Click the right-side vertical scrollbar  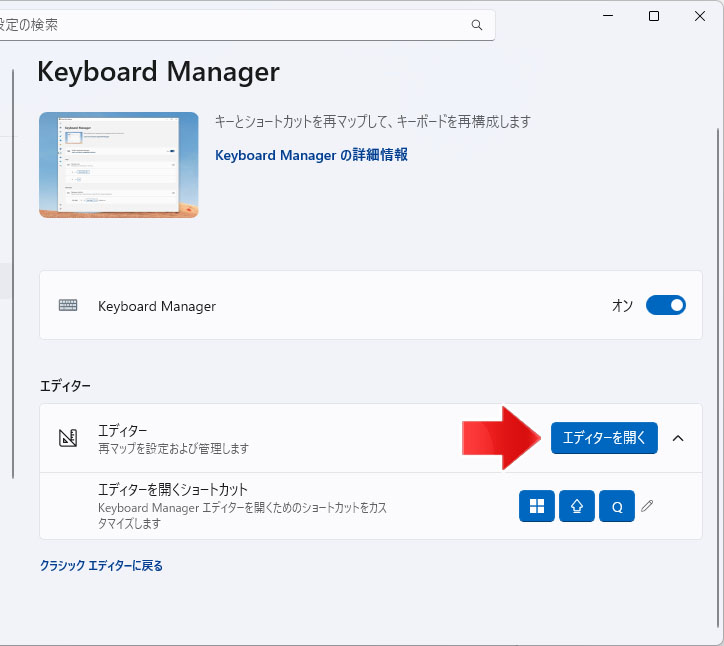tap(718, 379)
